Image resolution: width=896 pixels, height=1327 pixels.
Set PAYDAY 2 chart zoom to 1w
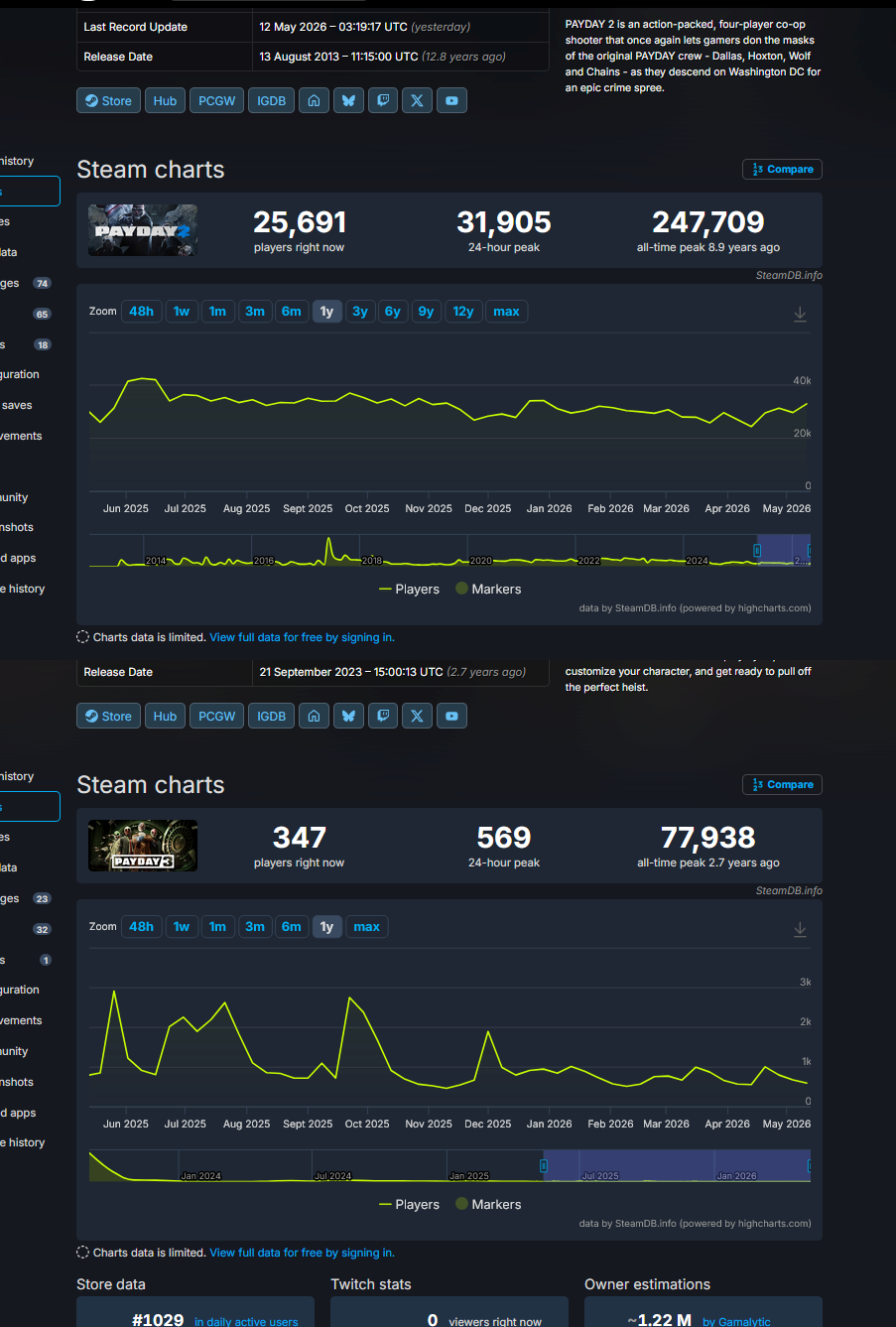[x=182, y=312]
